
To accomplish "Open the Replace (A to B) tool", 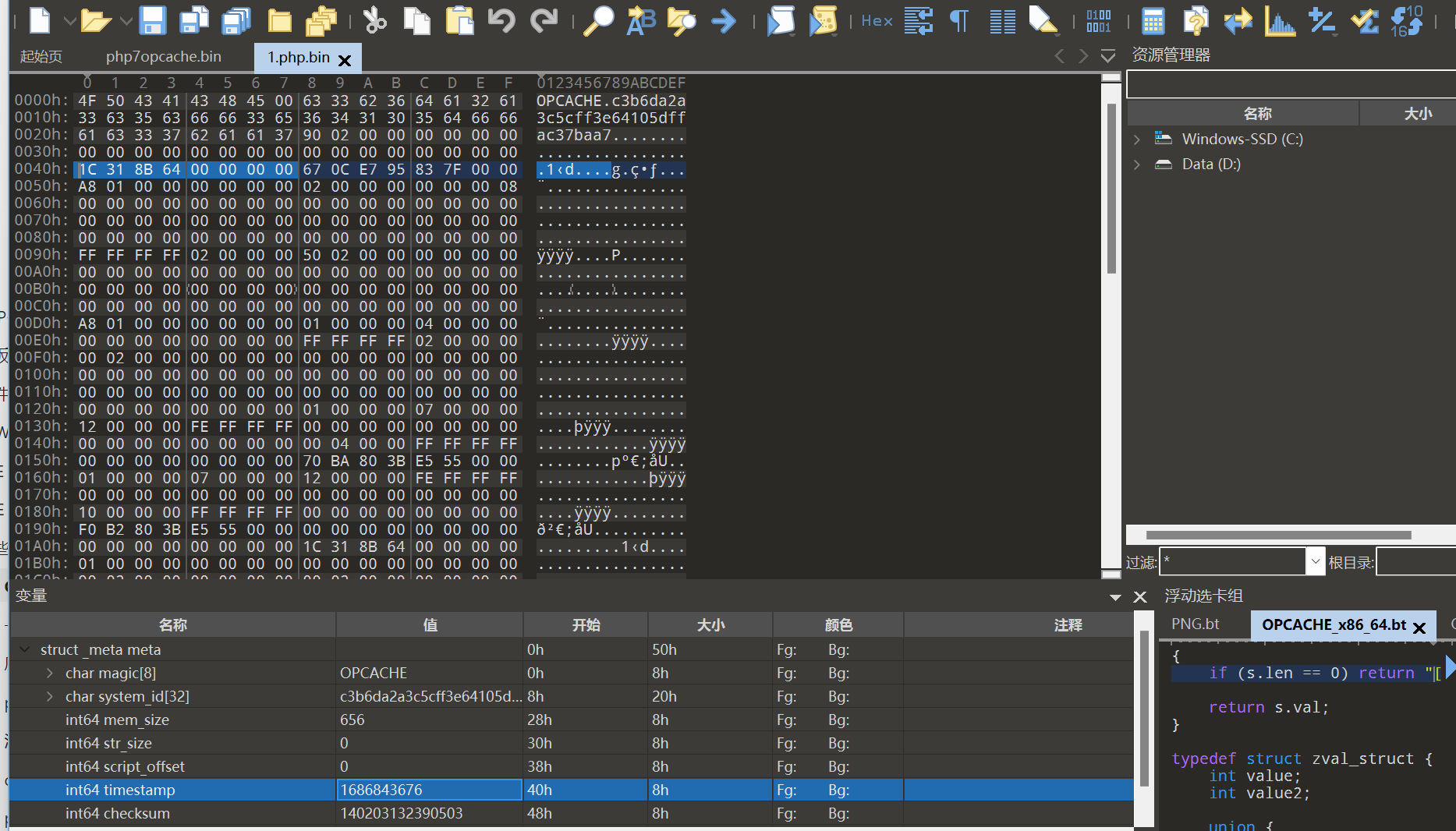I will [x=641, y=20].
